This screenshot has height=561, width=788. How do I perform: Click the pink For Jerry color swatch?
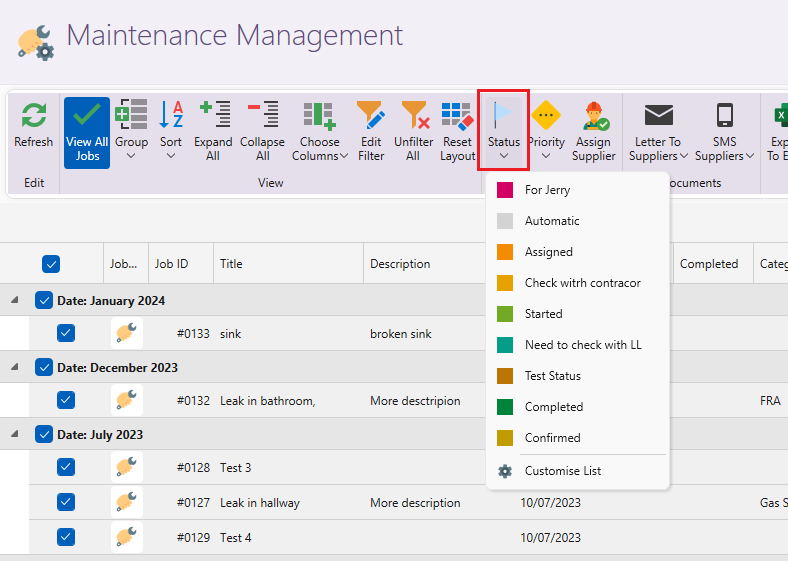click(x=505, y=190)
